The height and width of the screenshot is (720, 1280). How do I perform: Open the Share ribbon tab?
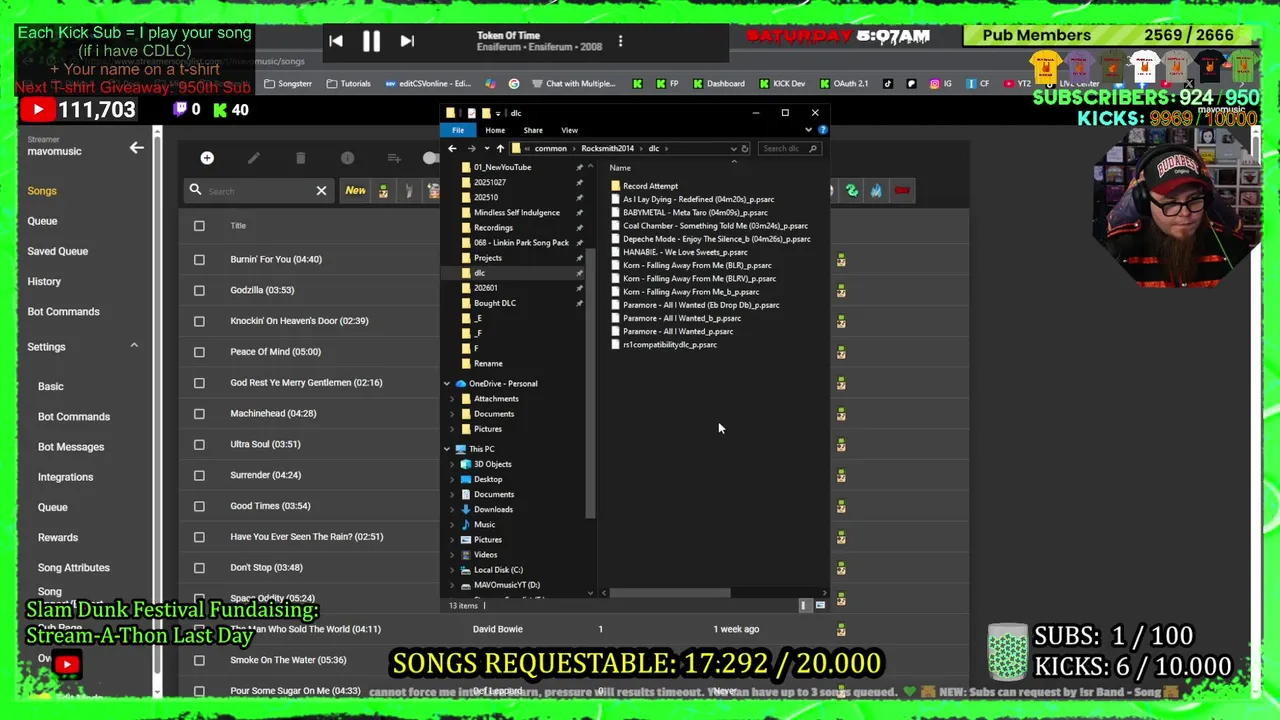[x=533, y=130]
